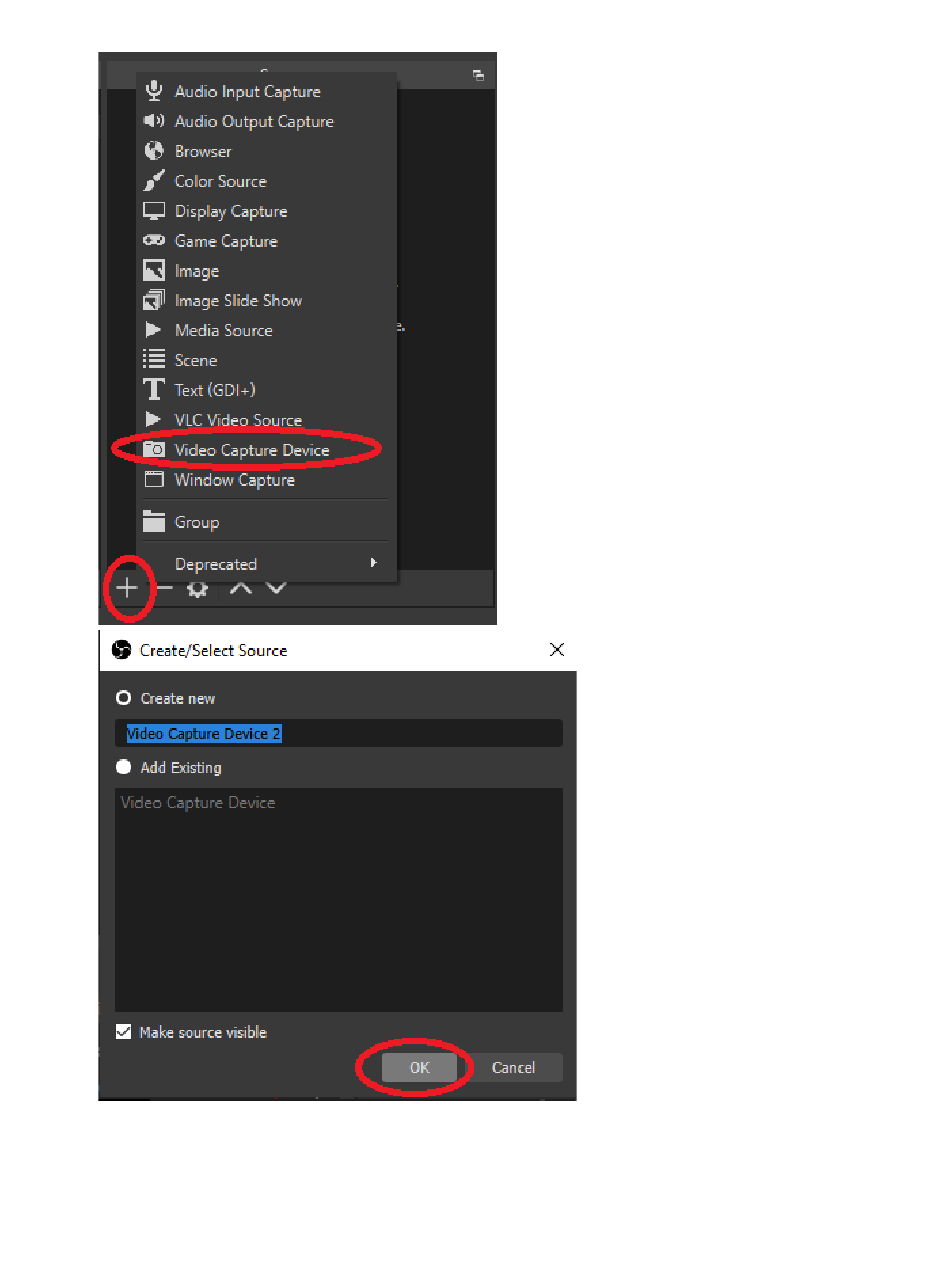Move the source down with the down arrow

[277, 588]
